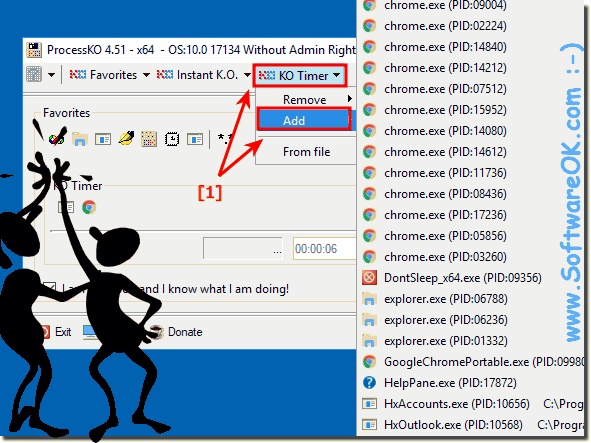Click the browse field with the ellipsis
This screenshot has height=443, width=591.
point(243,248)
